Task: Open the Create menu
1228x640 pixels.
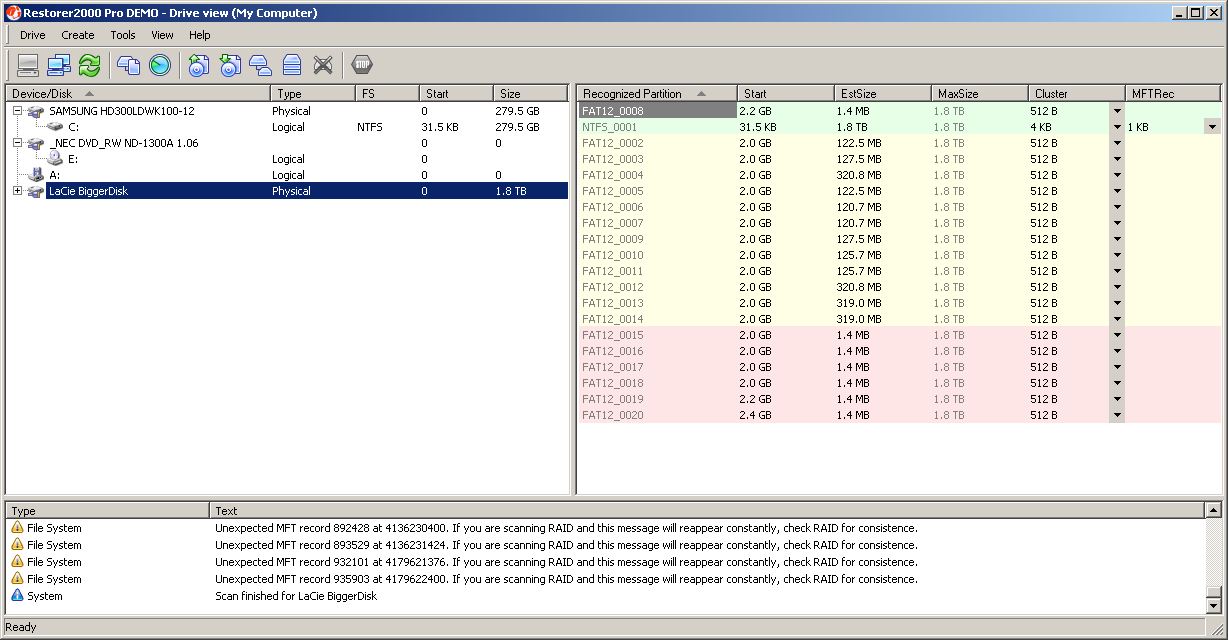Action: [x=78, y=35]
